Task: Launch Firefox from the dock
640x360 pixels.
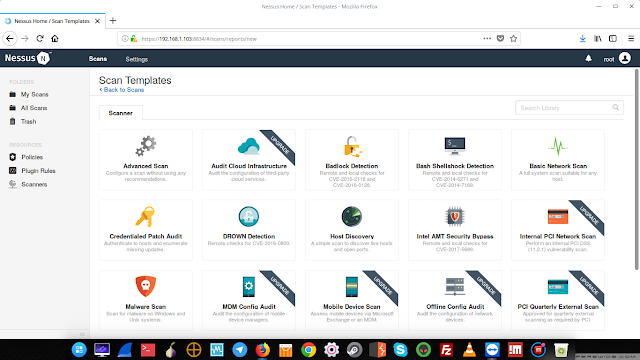Action: [x=262, y=350]
